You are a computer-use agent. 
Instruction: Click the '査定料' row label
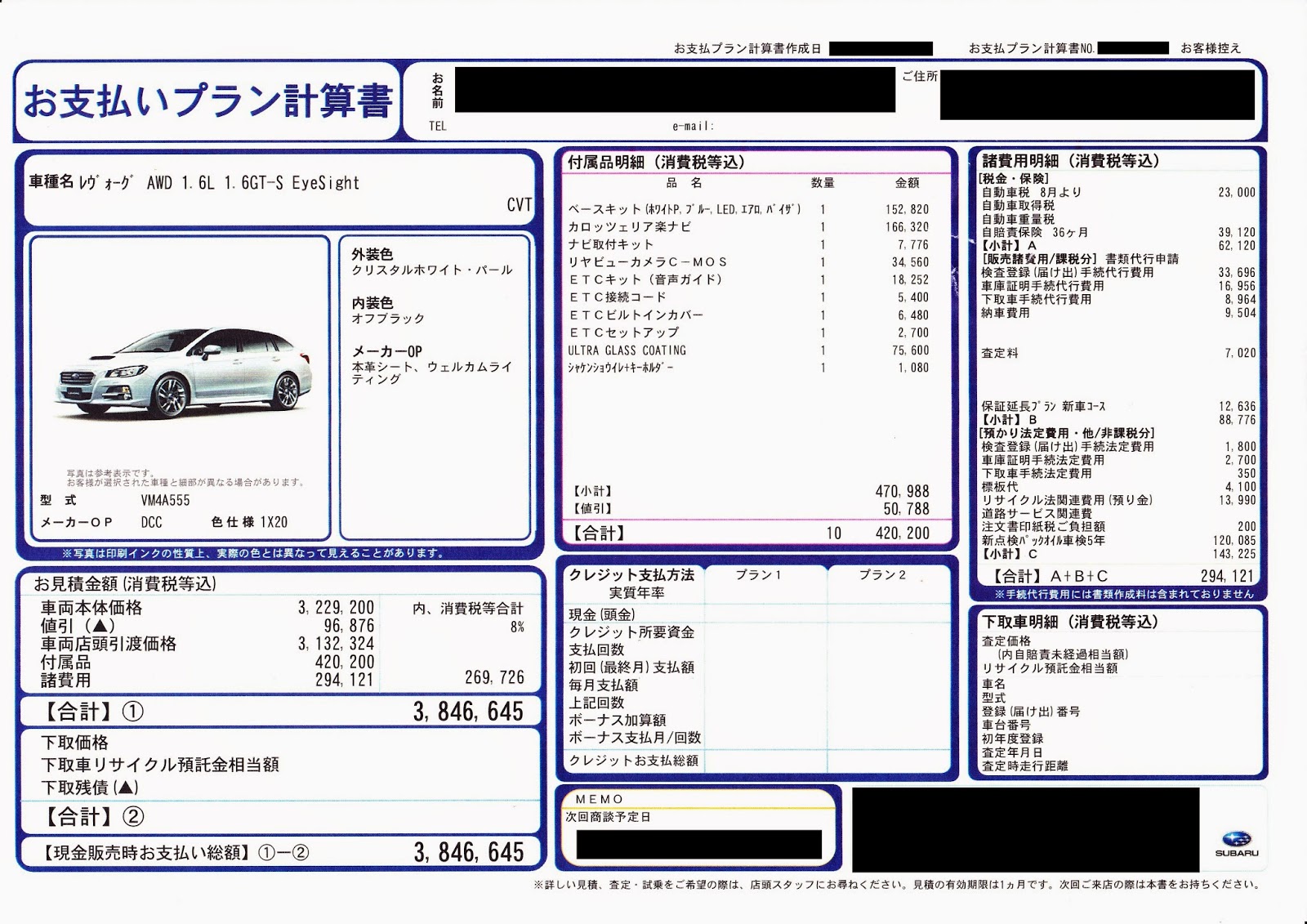coord(1000,353)
